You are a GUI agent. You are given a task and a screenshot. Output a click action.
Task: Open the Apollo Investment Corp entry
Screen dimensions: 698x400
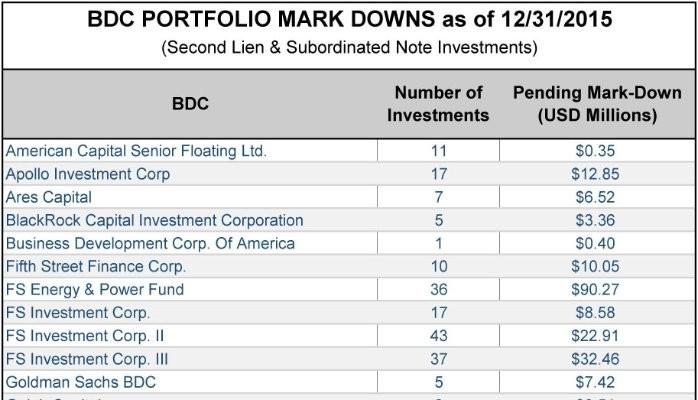pyautogui.click(x=88, y=174)
